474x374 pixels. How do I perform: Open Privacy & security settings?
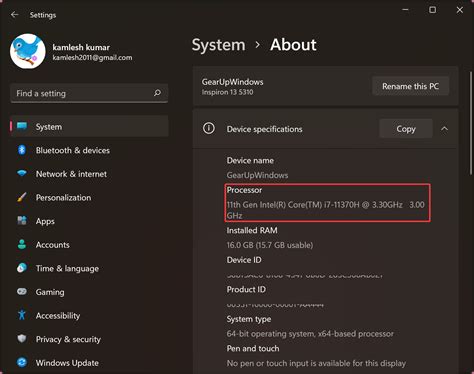coord(89,339)
